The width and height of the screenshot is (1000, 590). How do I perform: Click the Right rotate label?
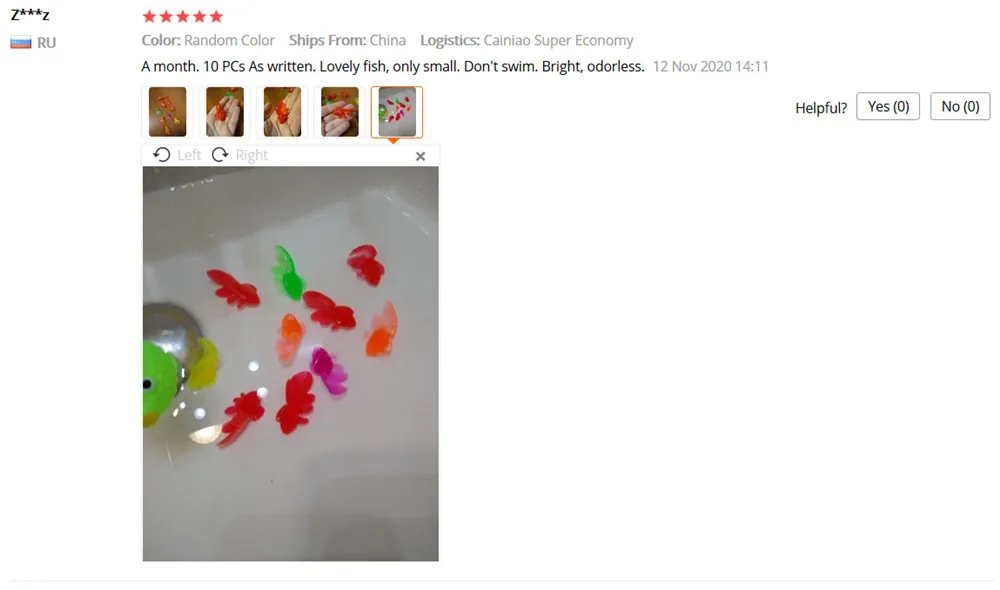coord(251,155)
